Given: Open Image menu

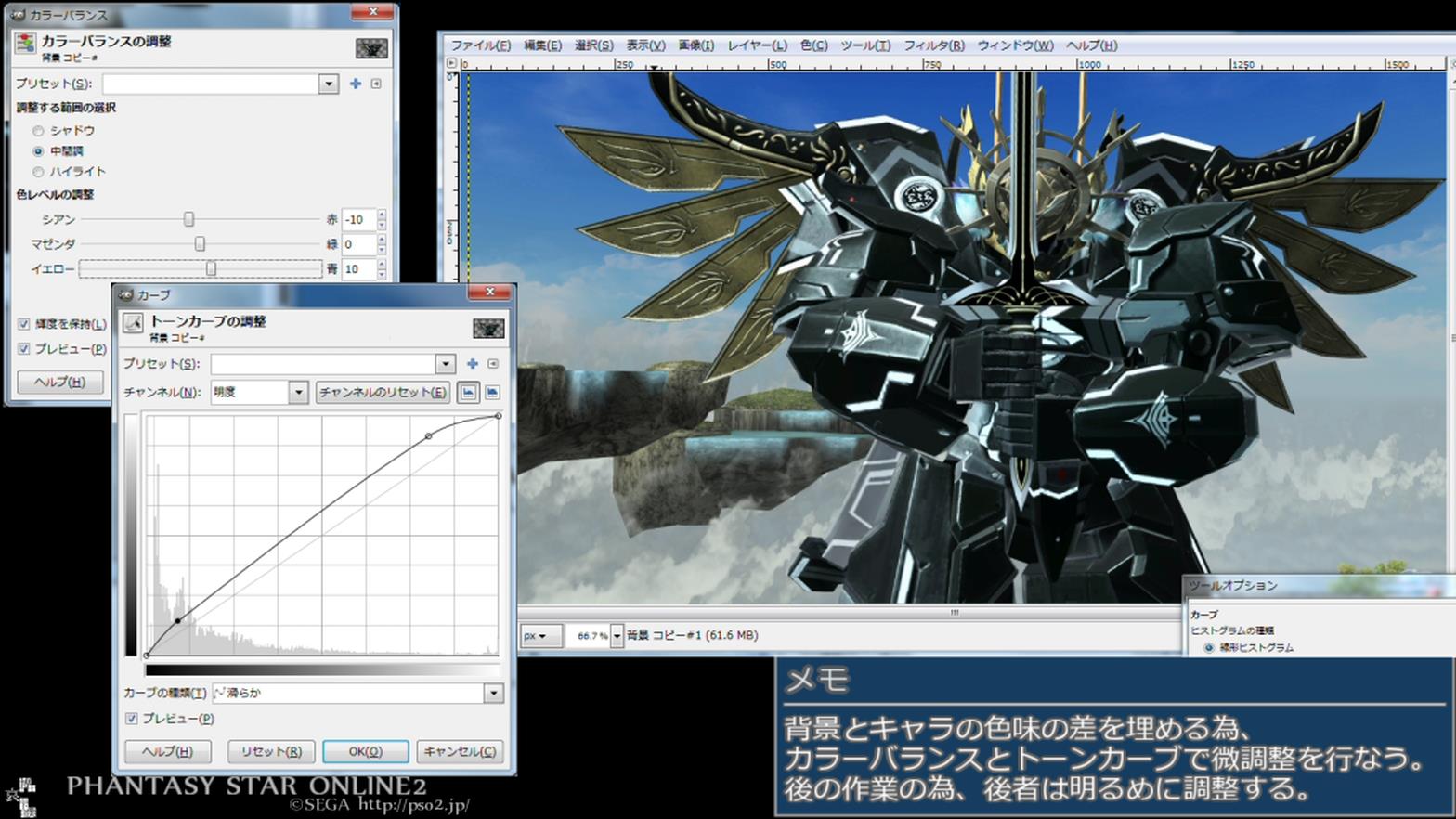Looking at the screenshot, I should tap(695, 45).
